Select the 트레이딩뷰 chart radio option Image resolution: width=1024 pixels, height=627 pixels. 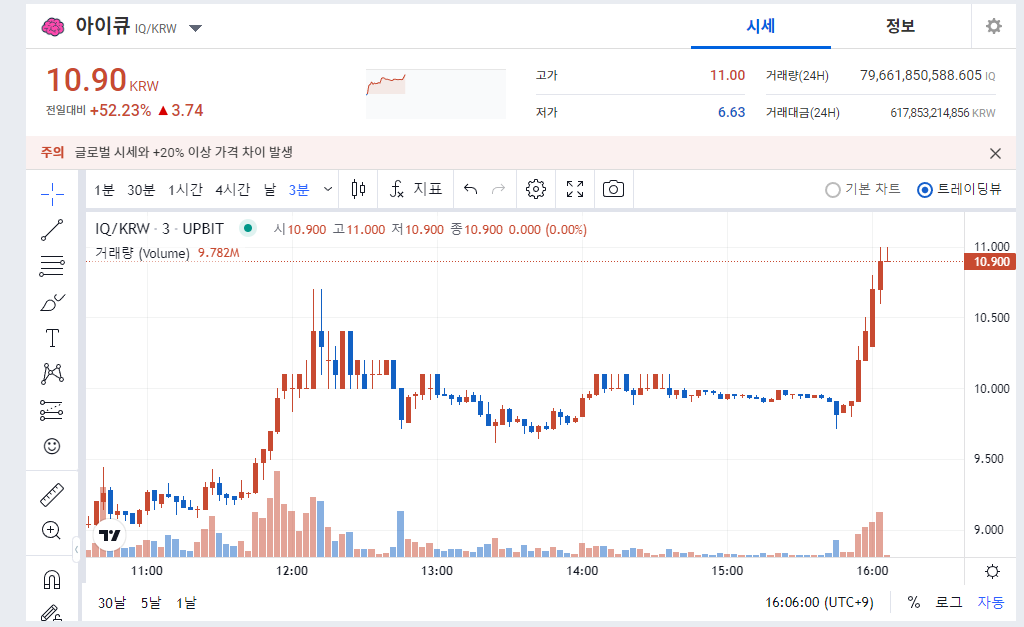pos(959,189)
